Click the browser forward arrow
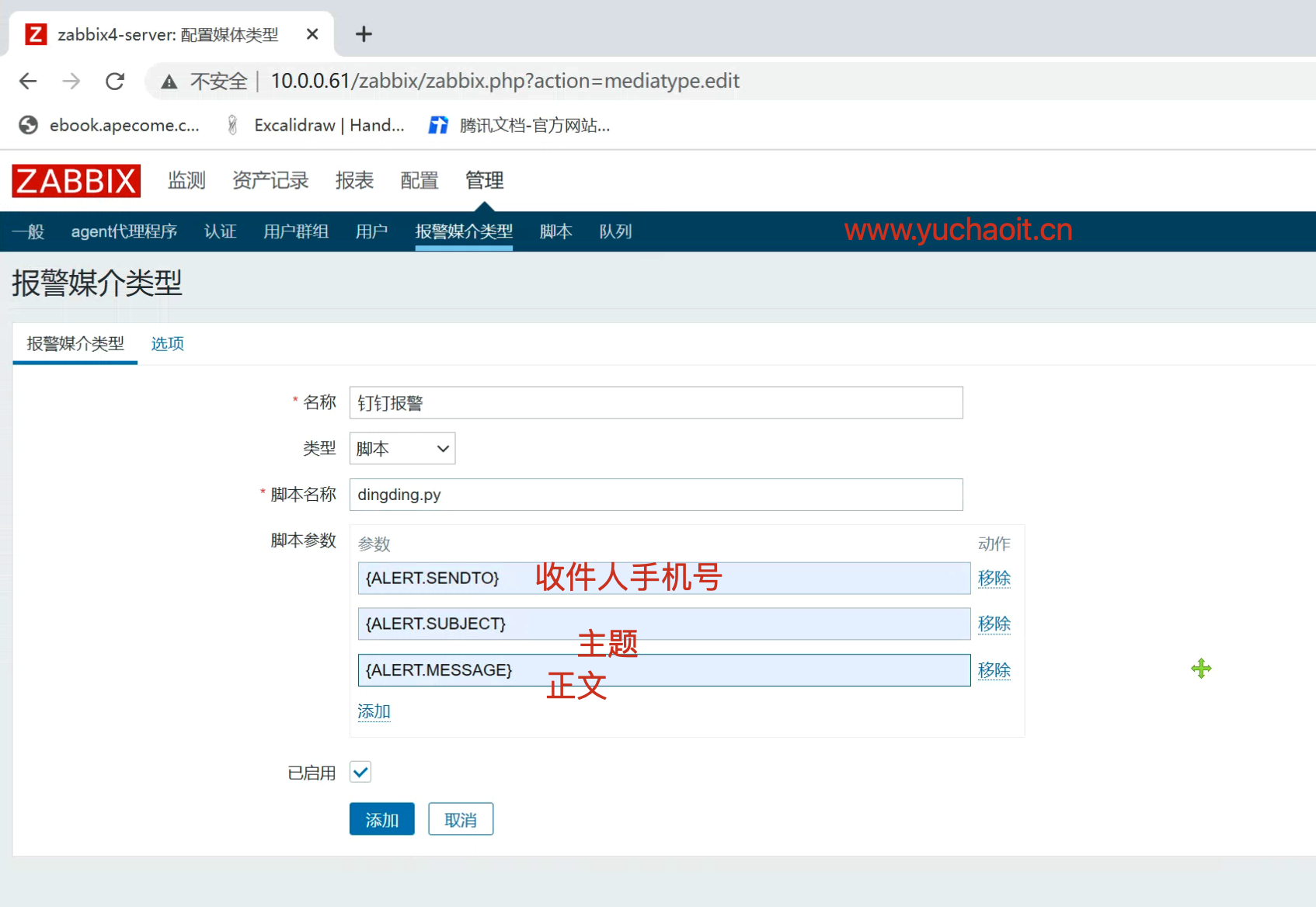Viewport: 1316px width, 907px height. (x=71, y=81)
